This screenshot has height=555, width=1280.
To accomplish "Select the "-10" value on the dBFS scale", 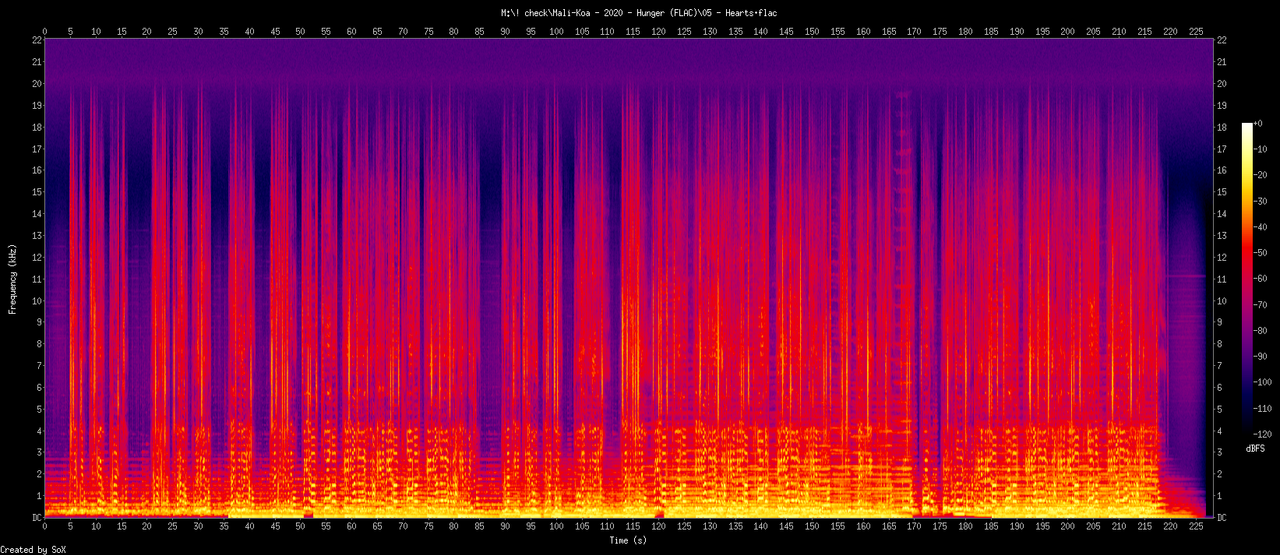I will [x=1262, y=149].
